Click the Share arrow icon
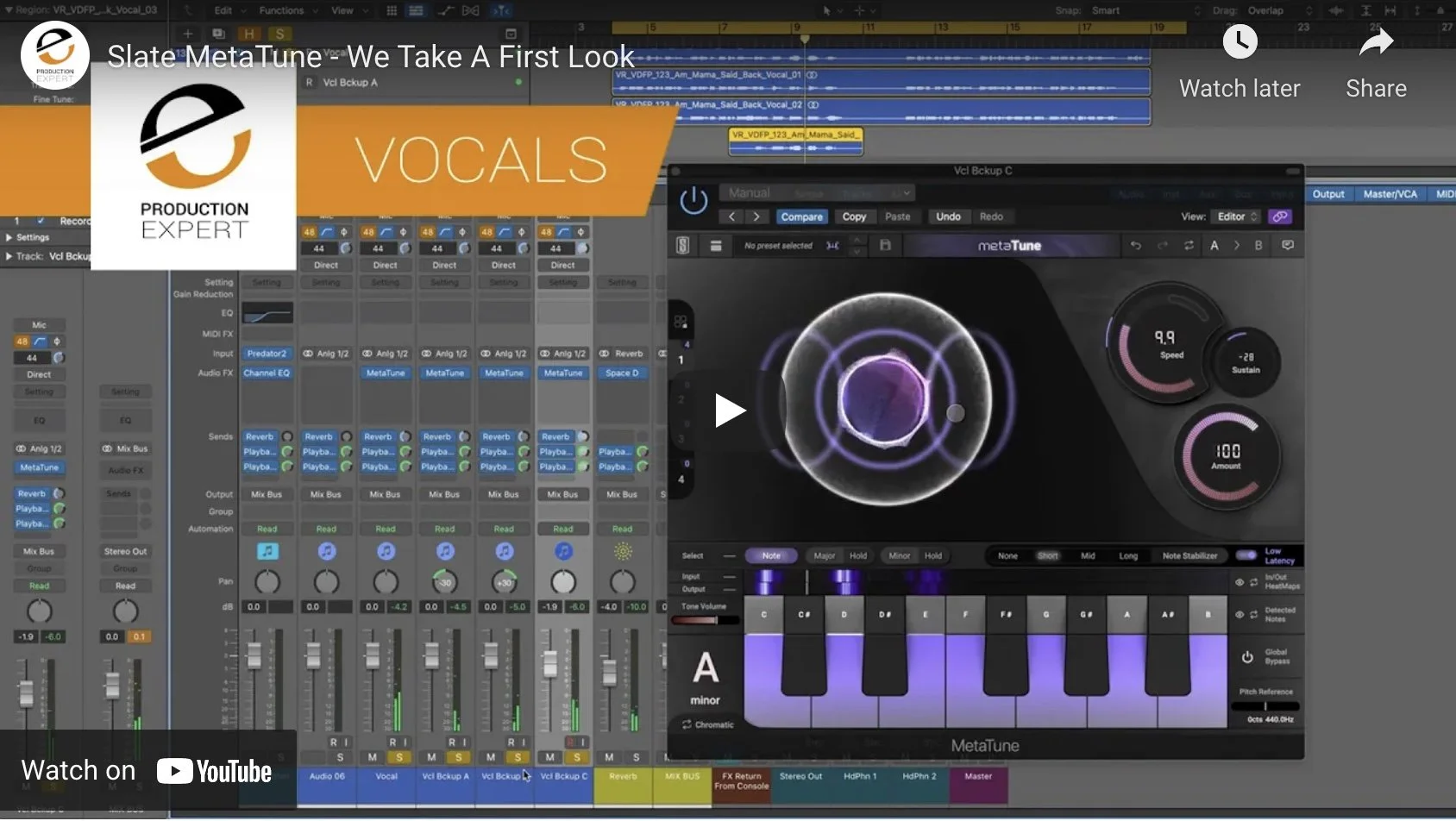 pos(1376,41)
